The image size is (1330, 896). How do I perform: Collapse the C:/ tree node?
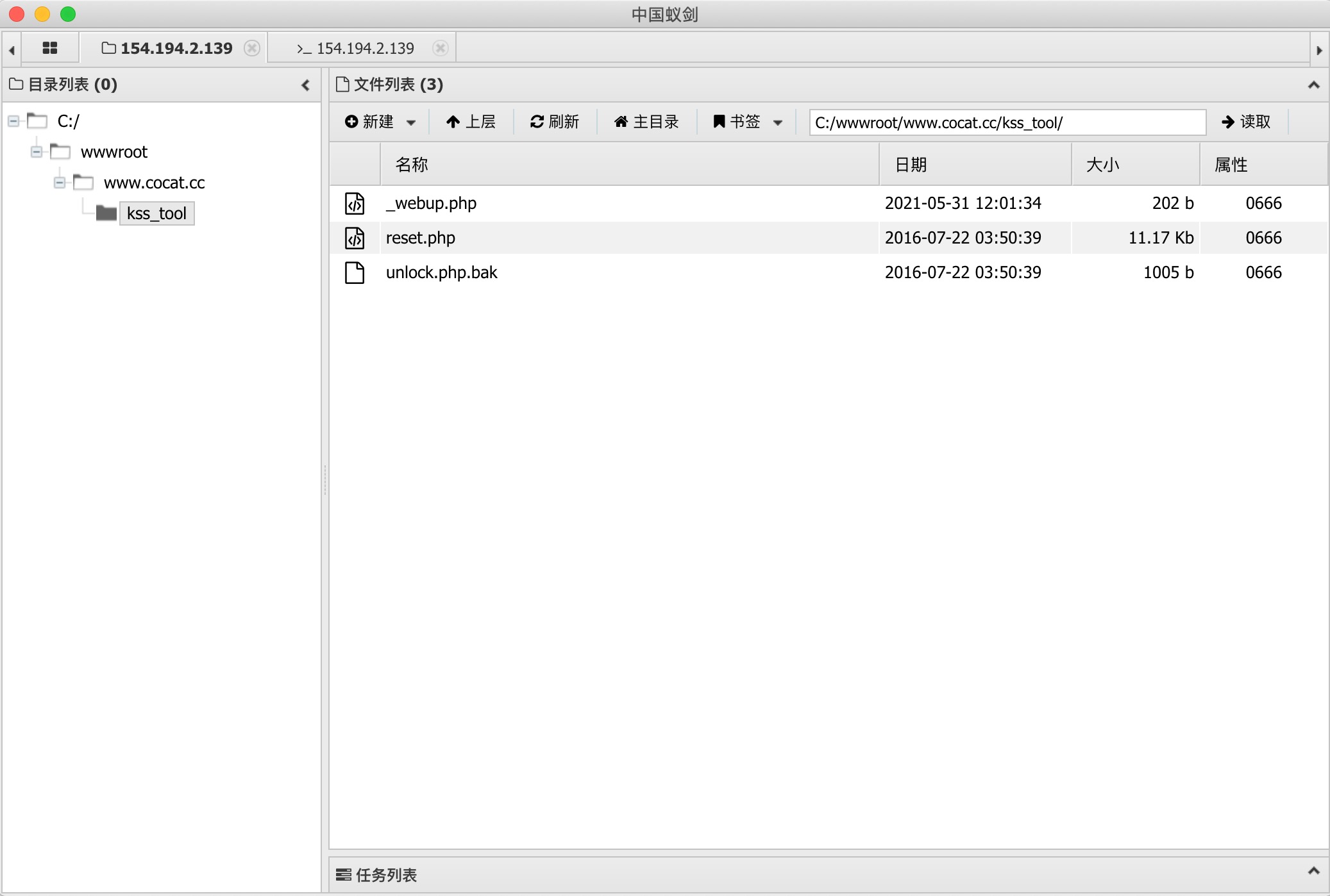point(13,120)
